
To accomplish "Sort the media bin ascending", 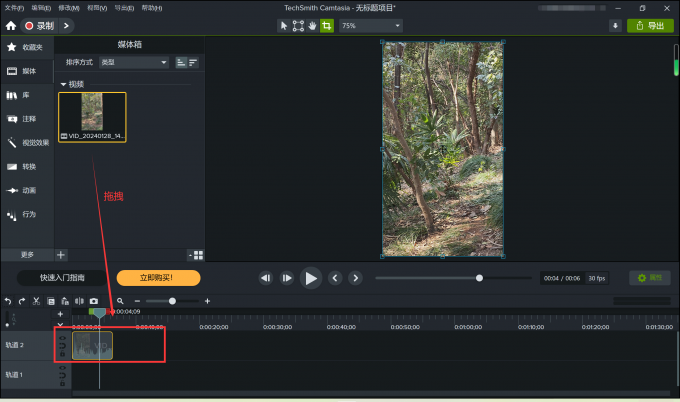I will (181, 62).
